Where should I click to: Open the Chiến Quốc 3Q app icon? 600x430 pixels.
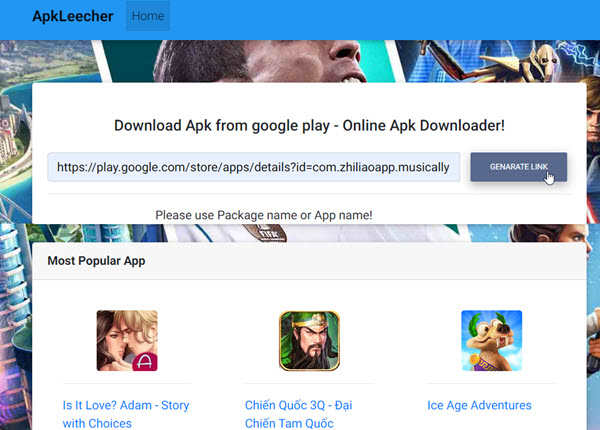point(309,340)
